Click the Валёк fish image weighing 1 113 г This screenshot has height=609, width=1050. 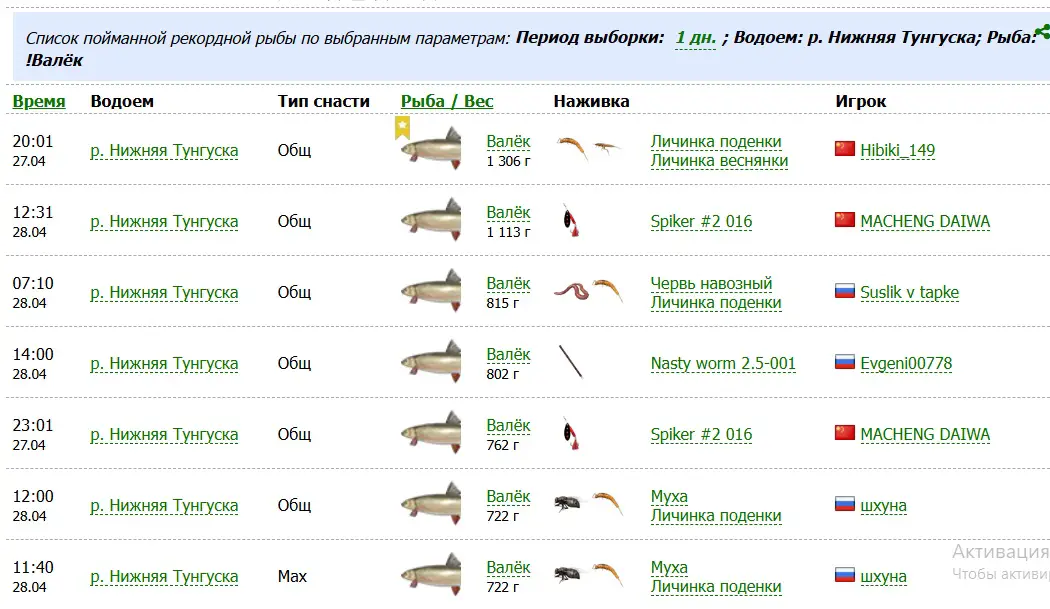click(432, 220)
